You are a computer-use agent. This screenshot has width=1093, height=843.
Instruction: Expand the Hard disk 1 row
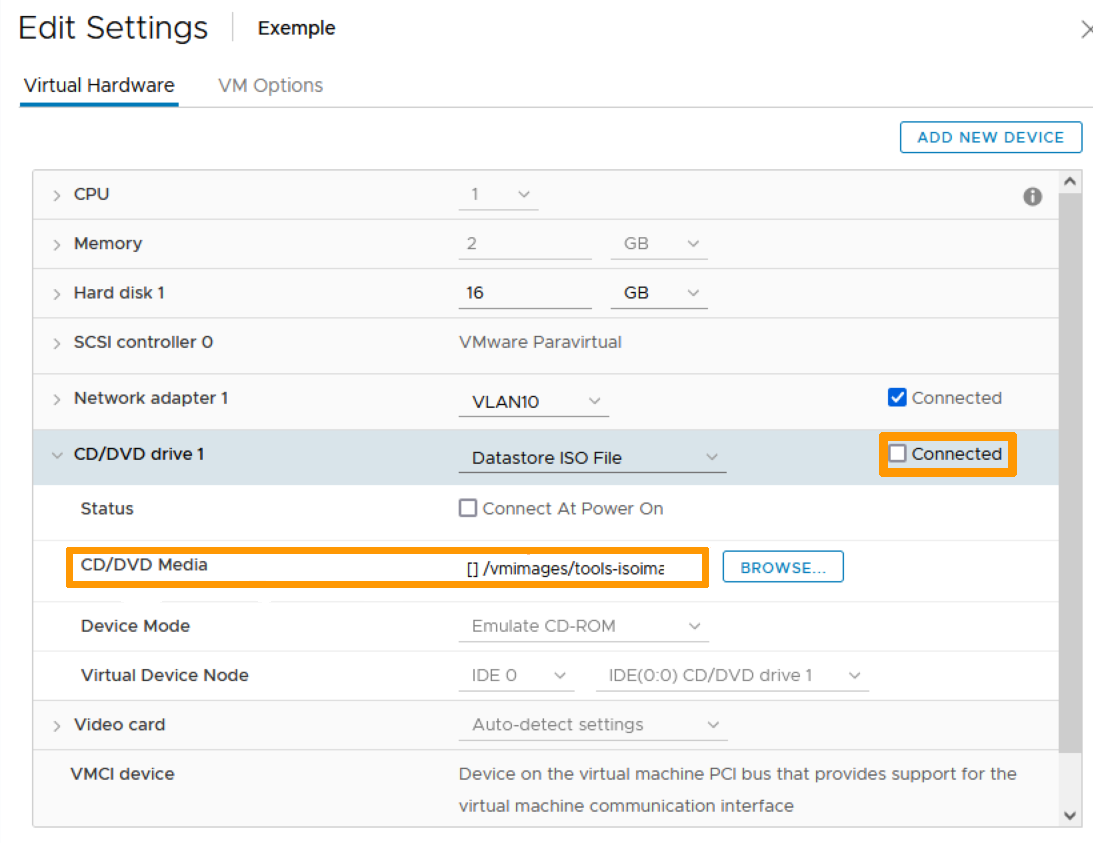pos(57,294)
